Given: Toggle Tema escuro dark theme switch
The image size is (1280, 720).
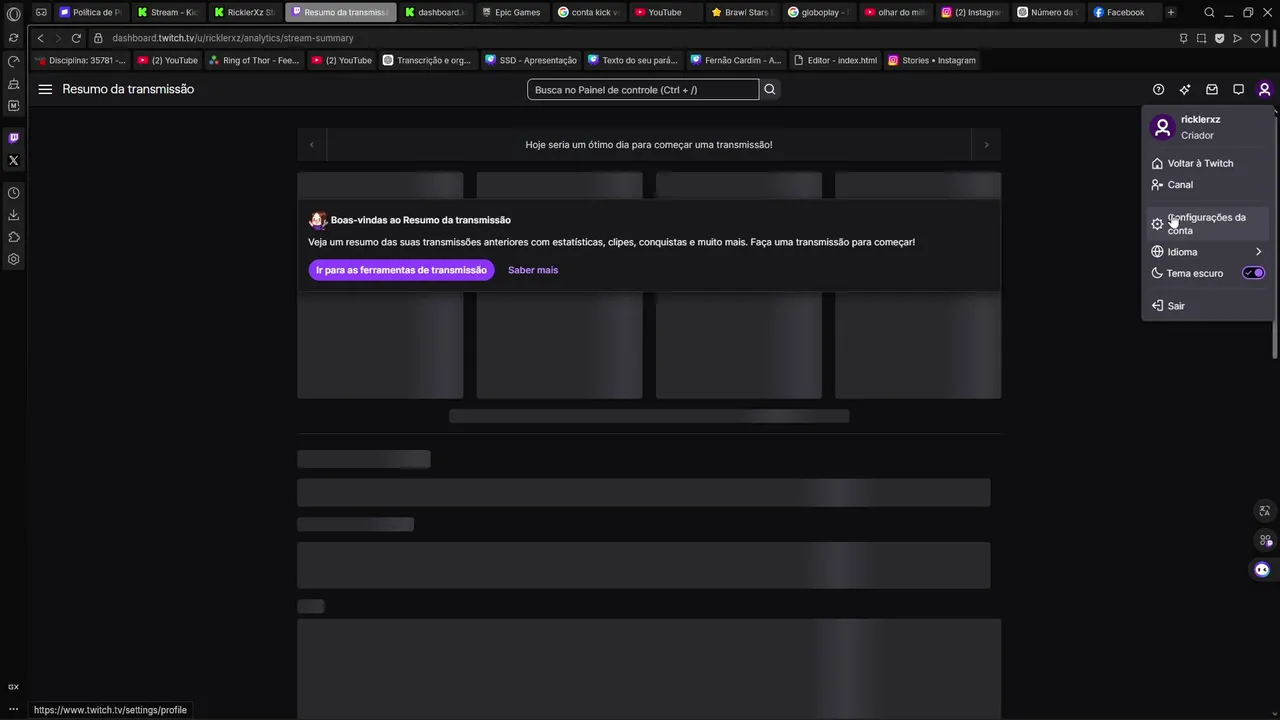Looking at the screenshot, I should pyautogui.click(x=1253, y=273).
